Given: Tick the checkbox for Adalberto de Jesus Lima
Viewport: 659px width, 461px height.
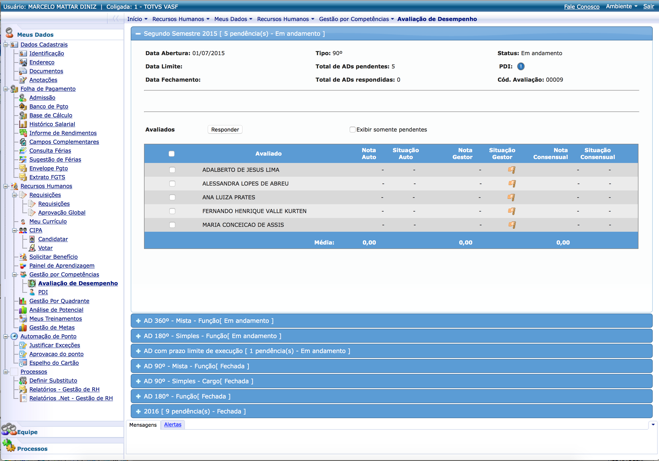Looking at the screenshot, I should point(172,170).
